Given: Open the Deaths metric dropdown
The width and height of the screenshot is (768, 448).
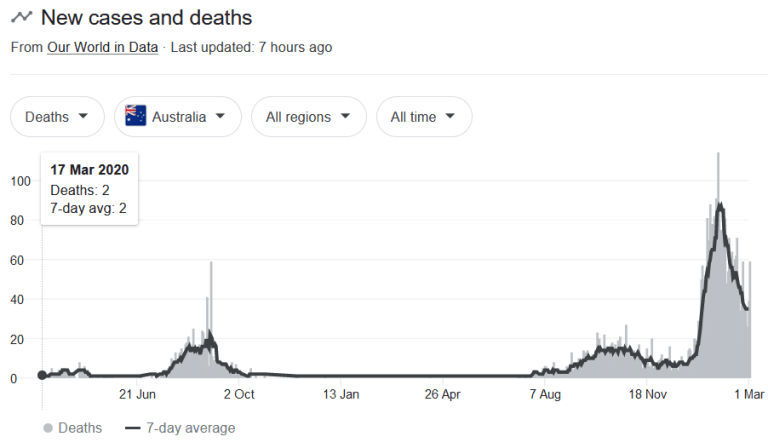Looking at the screenshot, I should pos(57,117).
